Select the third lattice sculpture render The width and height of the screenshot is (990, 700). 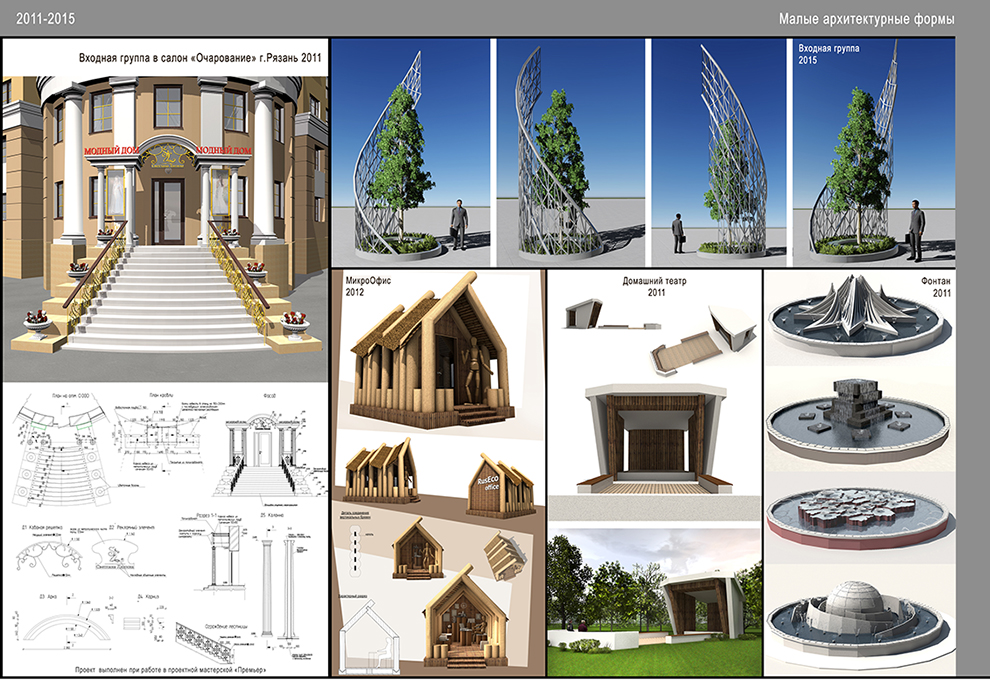[719, 152]
